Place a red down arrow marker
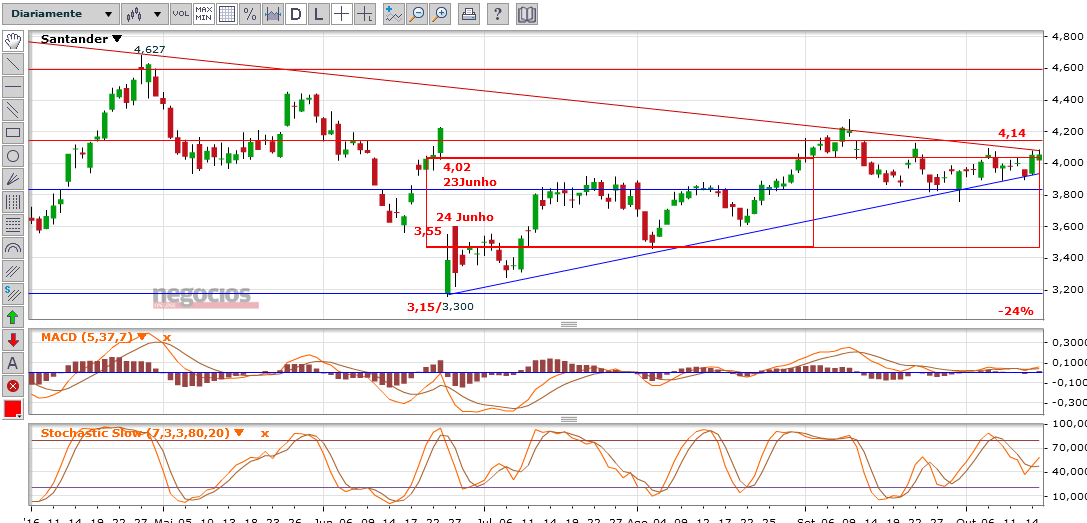 [x=13, y=340]
